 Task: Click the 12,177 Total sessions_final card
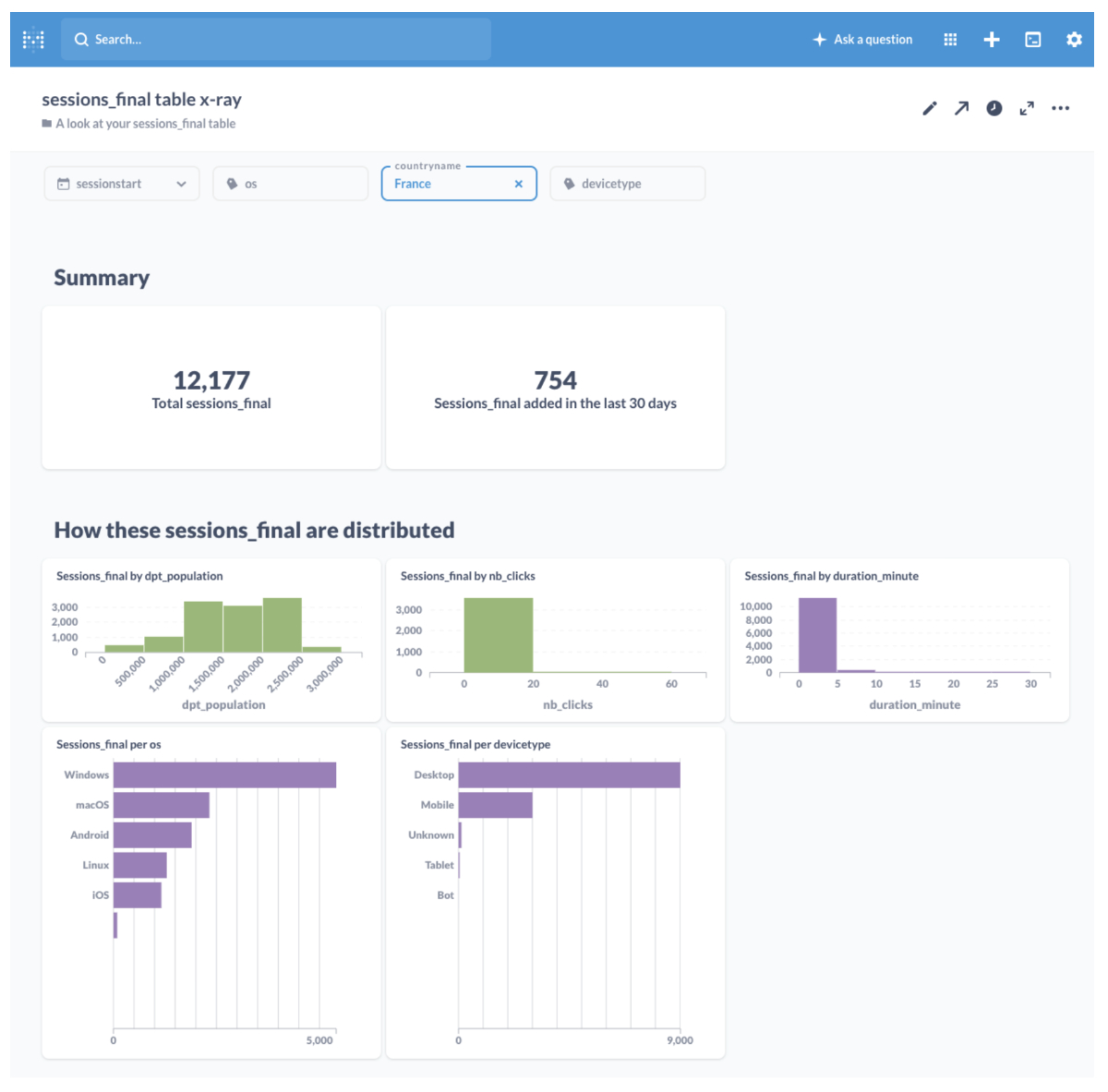[x=211, y=389]
